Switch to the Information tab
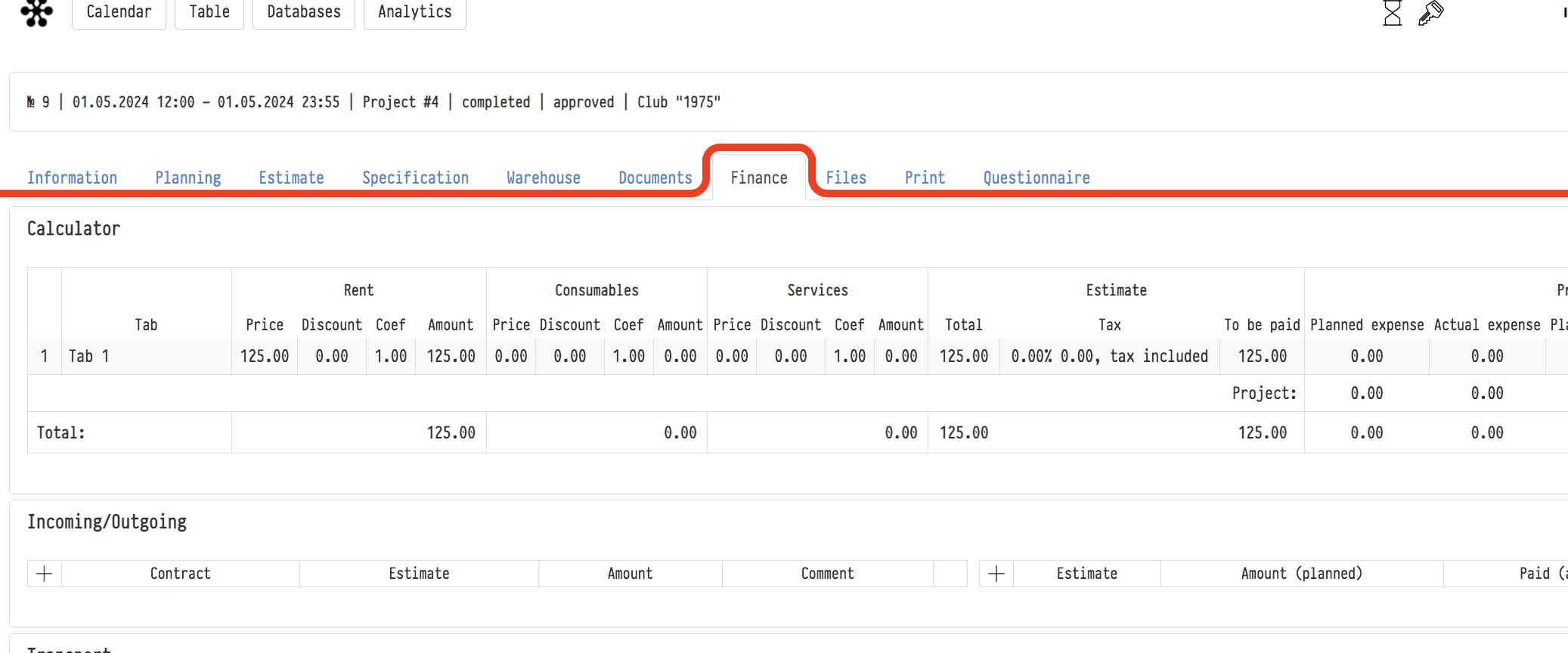The width and height of the screenshot is (1568, 653). coord(73,178)
